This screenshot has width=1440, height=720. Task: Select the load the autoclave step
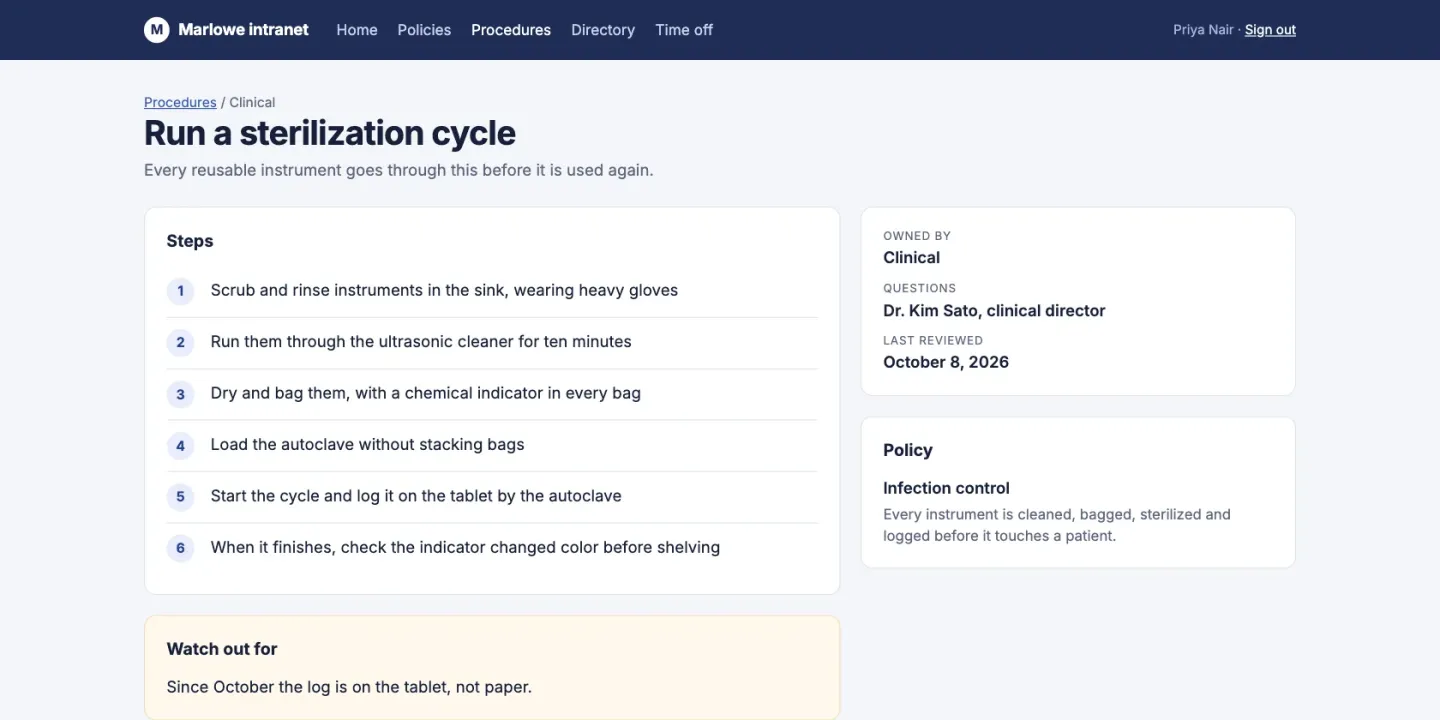[367, 444]
